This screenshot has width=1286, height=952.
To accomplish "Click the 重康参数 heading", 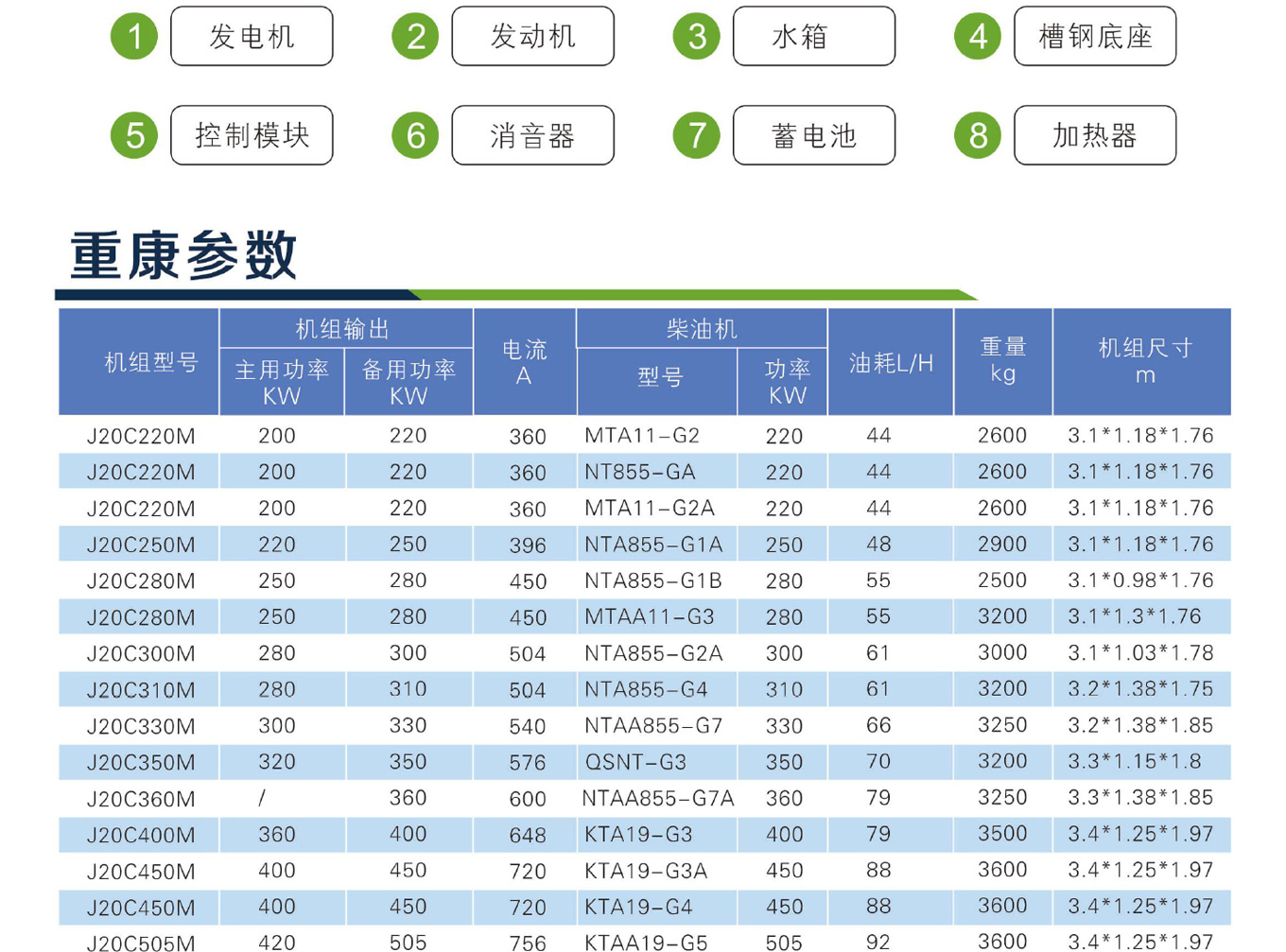I will [183, 255].
